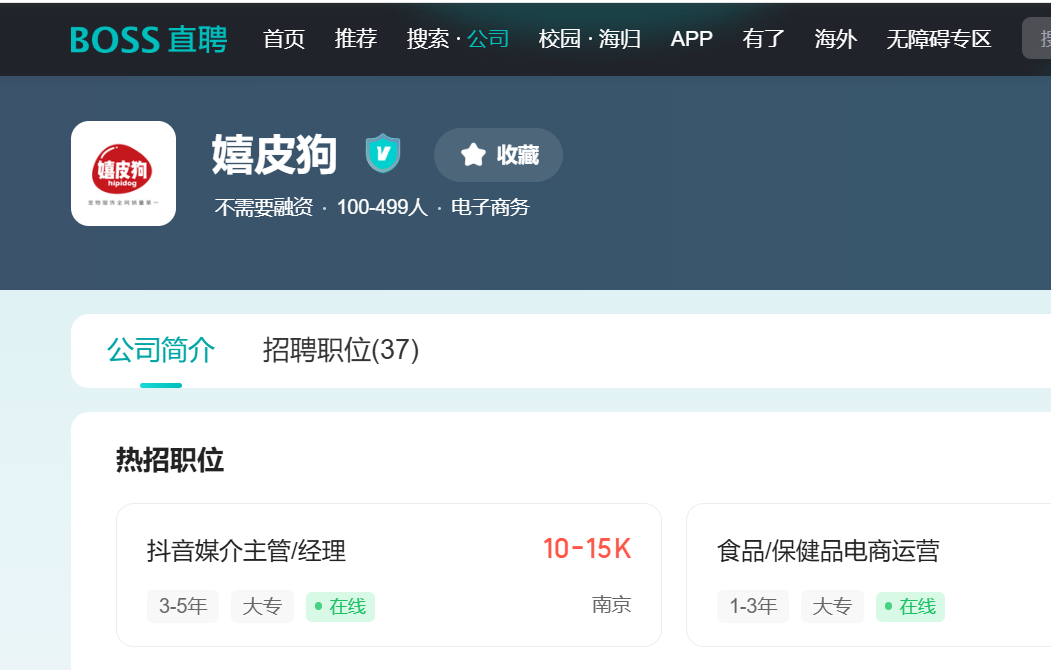Click the 1-3年 experience tag
This screenshot has height=670, width=1051.
(753, 606)
